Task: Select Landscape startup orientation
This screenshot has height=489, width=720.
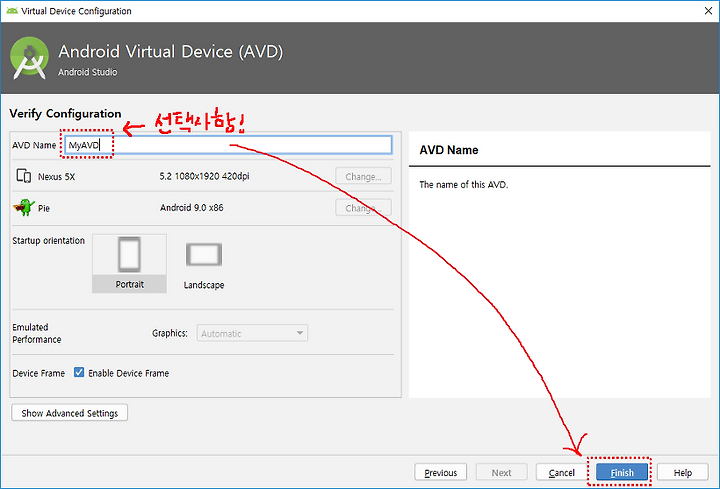Action: [x=204, y=265]
